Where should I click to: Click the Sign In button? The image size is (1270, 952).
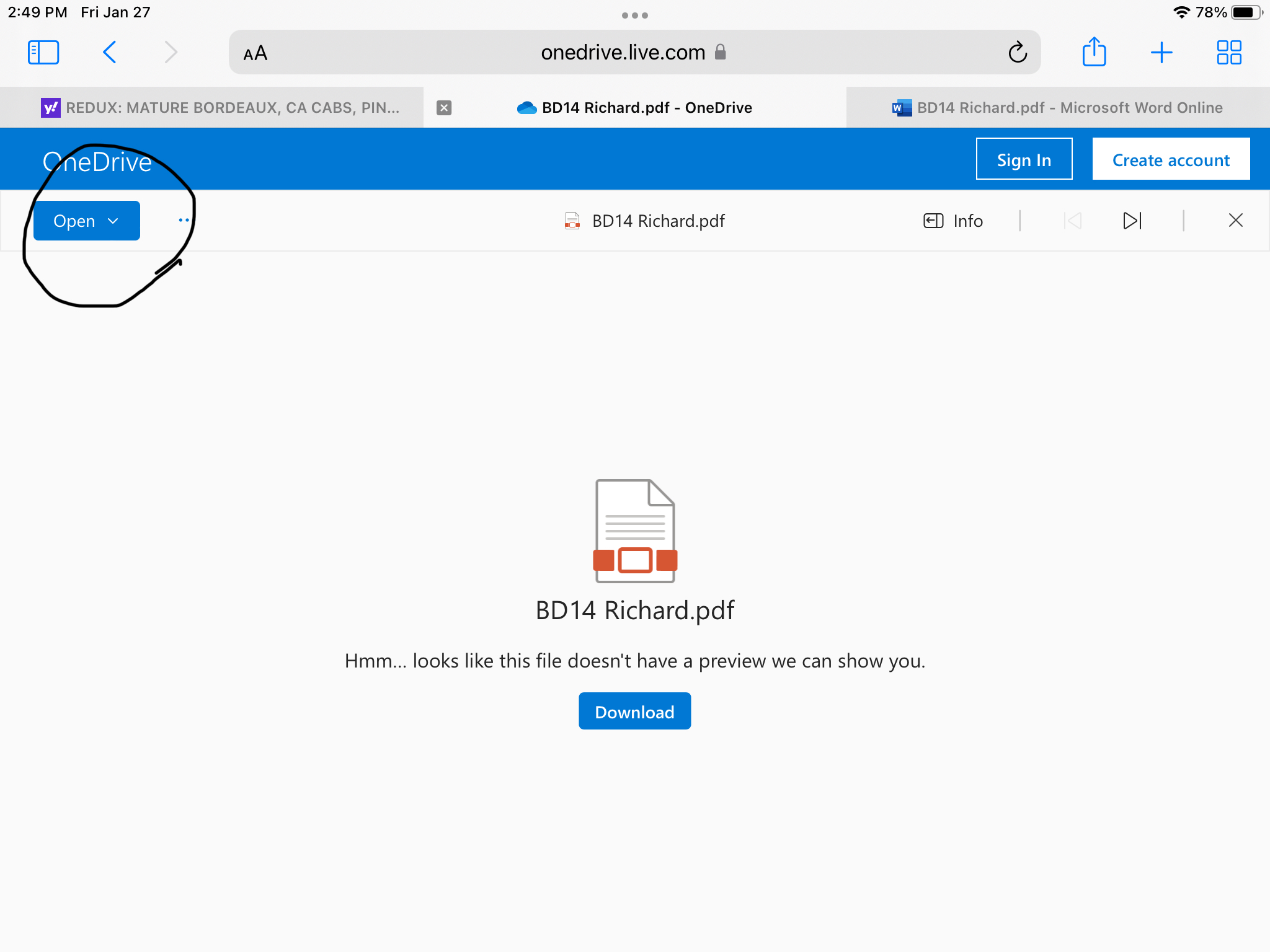[x=1024, y=159]
